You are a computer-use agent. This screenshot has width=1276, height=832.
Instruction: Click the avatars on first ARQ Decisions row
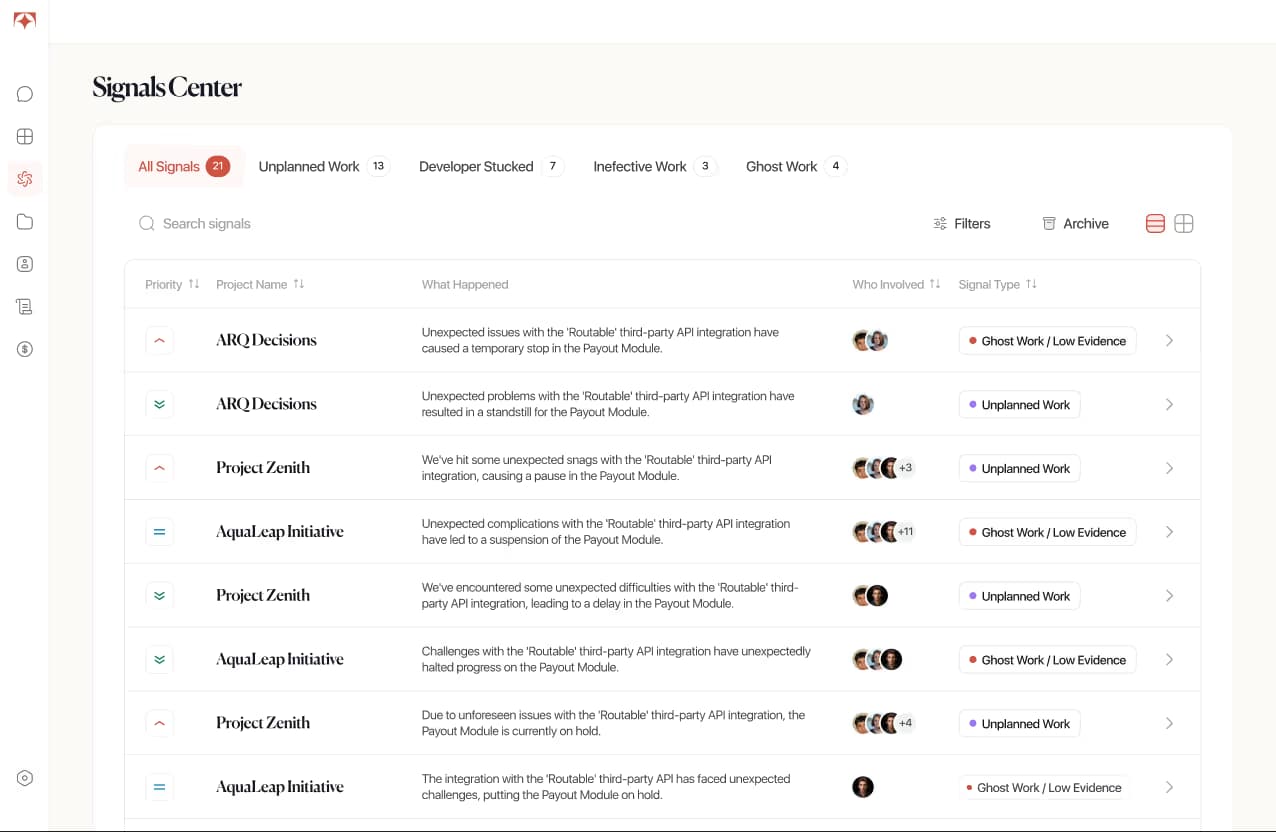tap(870, 341)
